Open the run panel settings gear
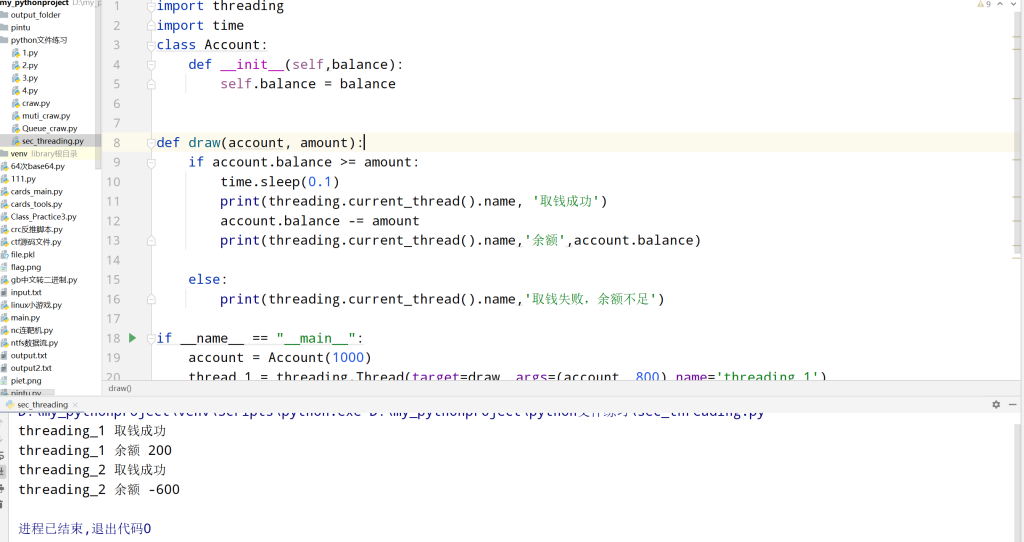1024x542 pixels. (996, 404)
